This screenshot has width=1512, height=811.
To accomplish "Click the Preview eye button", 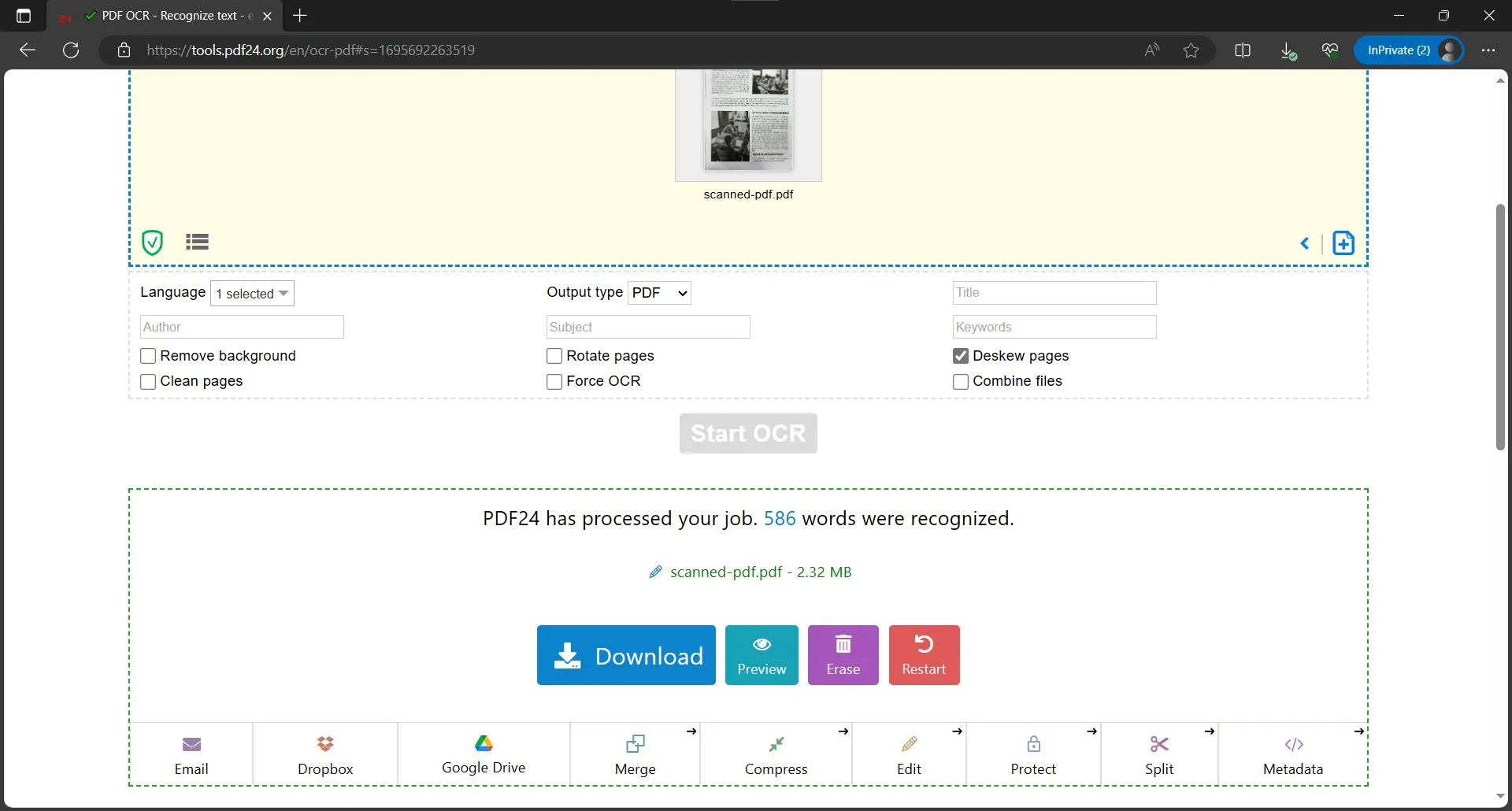I will [762, 655].
